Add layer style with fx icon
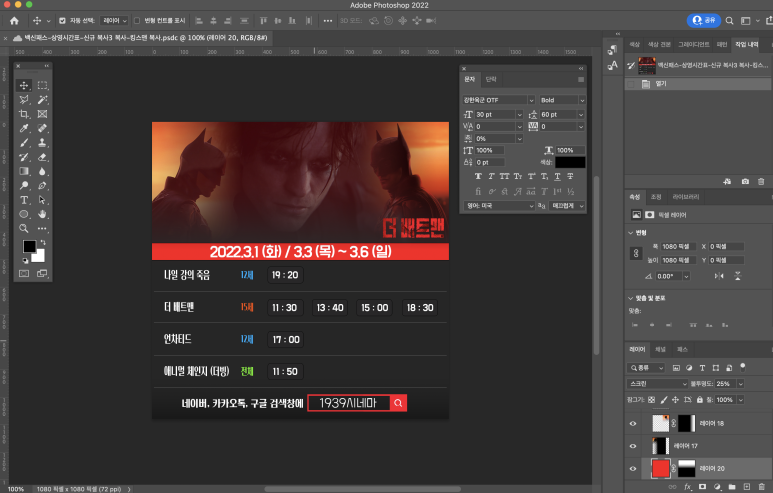Image resolution: width=773 pixels, height=493 pixels. pyautogui.click(x=688, y=487)
